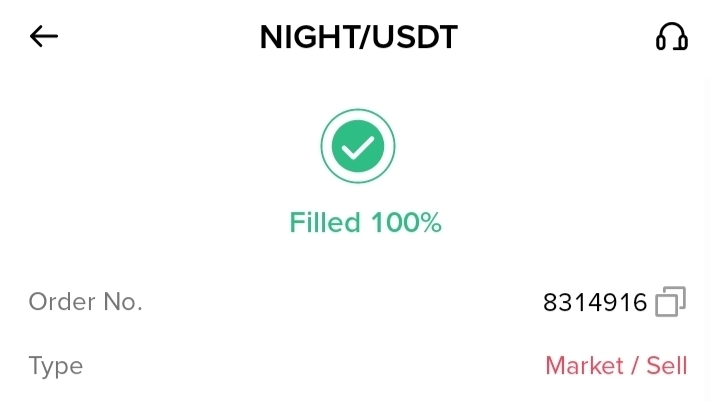Contact help through the headphones icon
The width and height of the screenshot is (716, 402).
(671, 37)
